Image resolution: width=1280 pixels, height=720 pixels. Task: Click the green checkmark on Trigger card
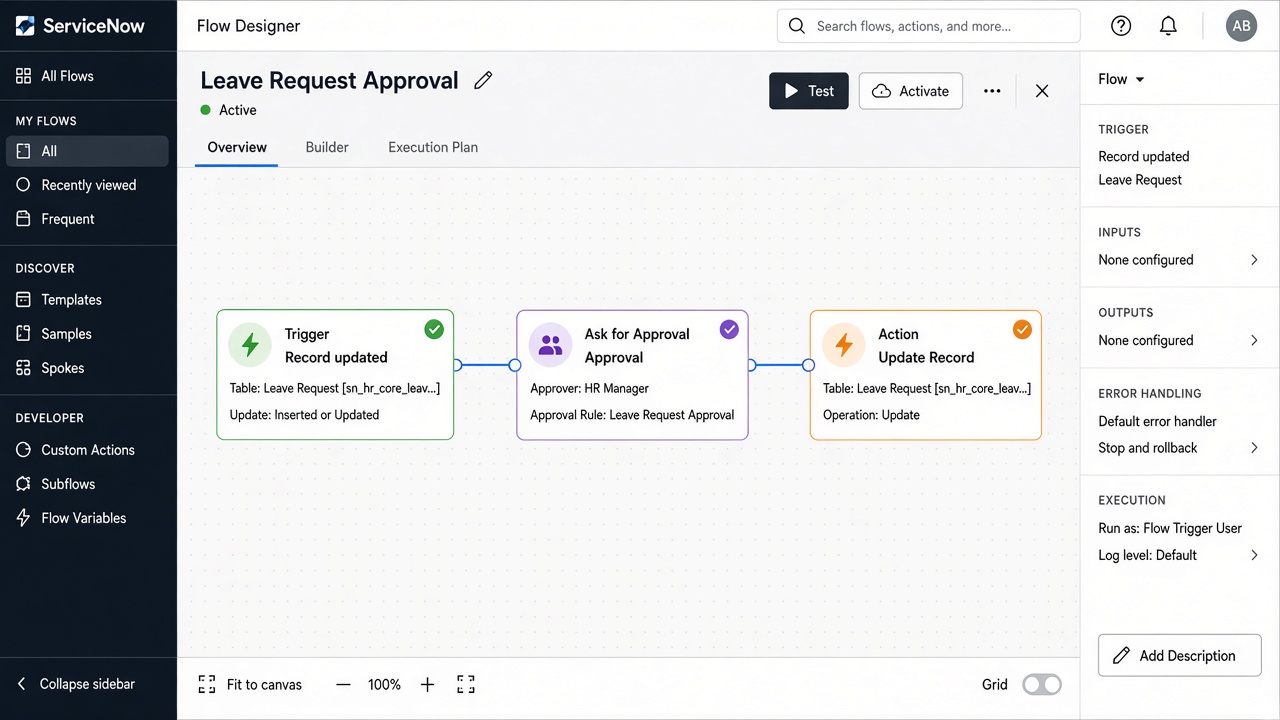pyautogui.click(x=434, y=329)
